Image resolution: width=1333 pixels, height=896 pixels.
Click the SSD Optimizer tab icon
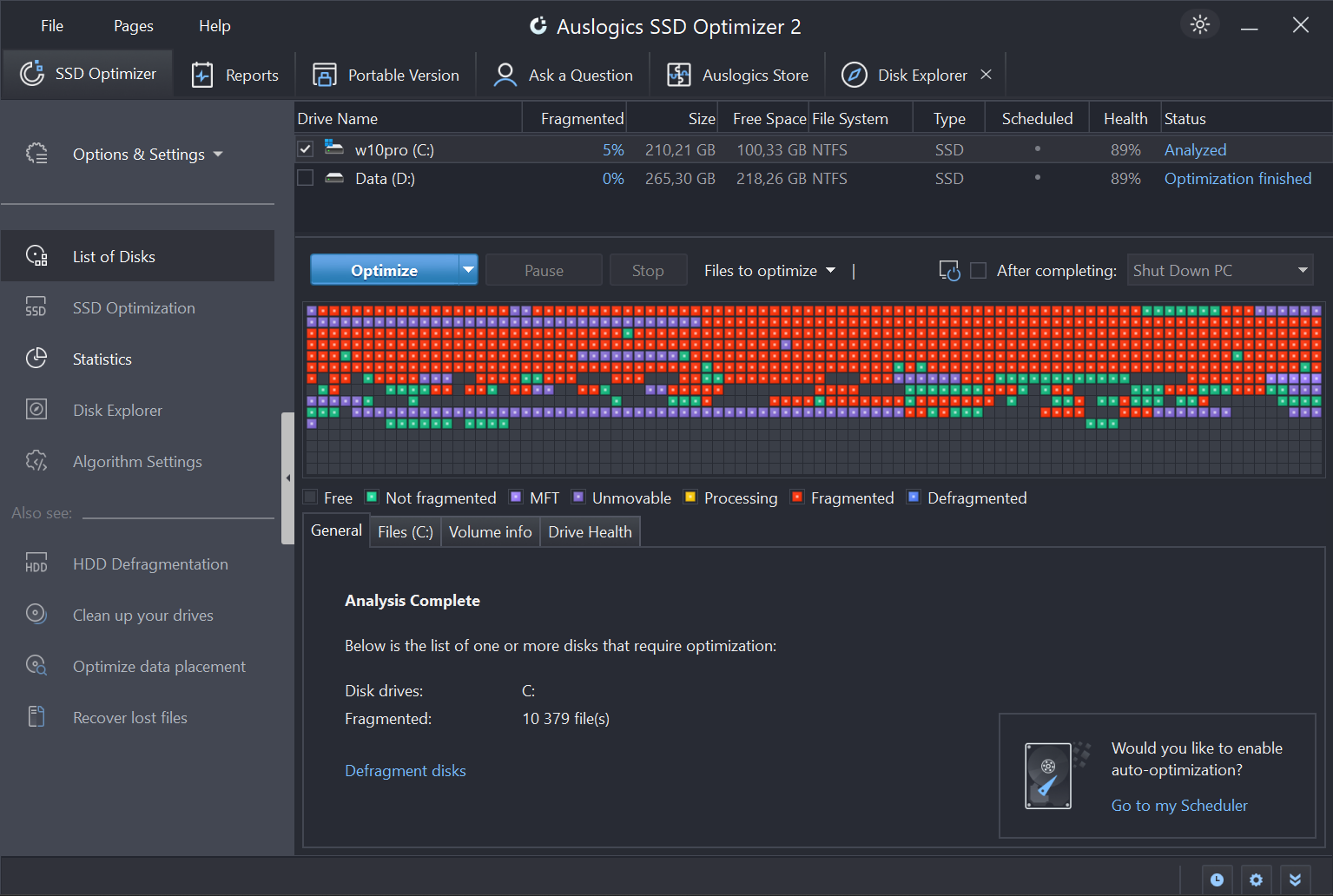coord(32,74)
